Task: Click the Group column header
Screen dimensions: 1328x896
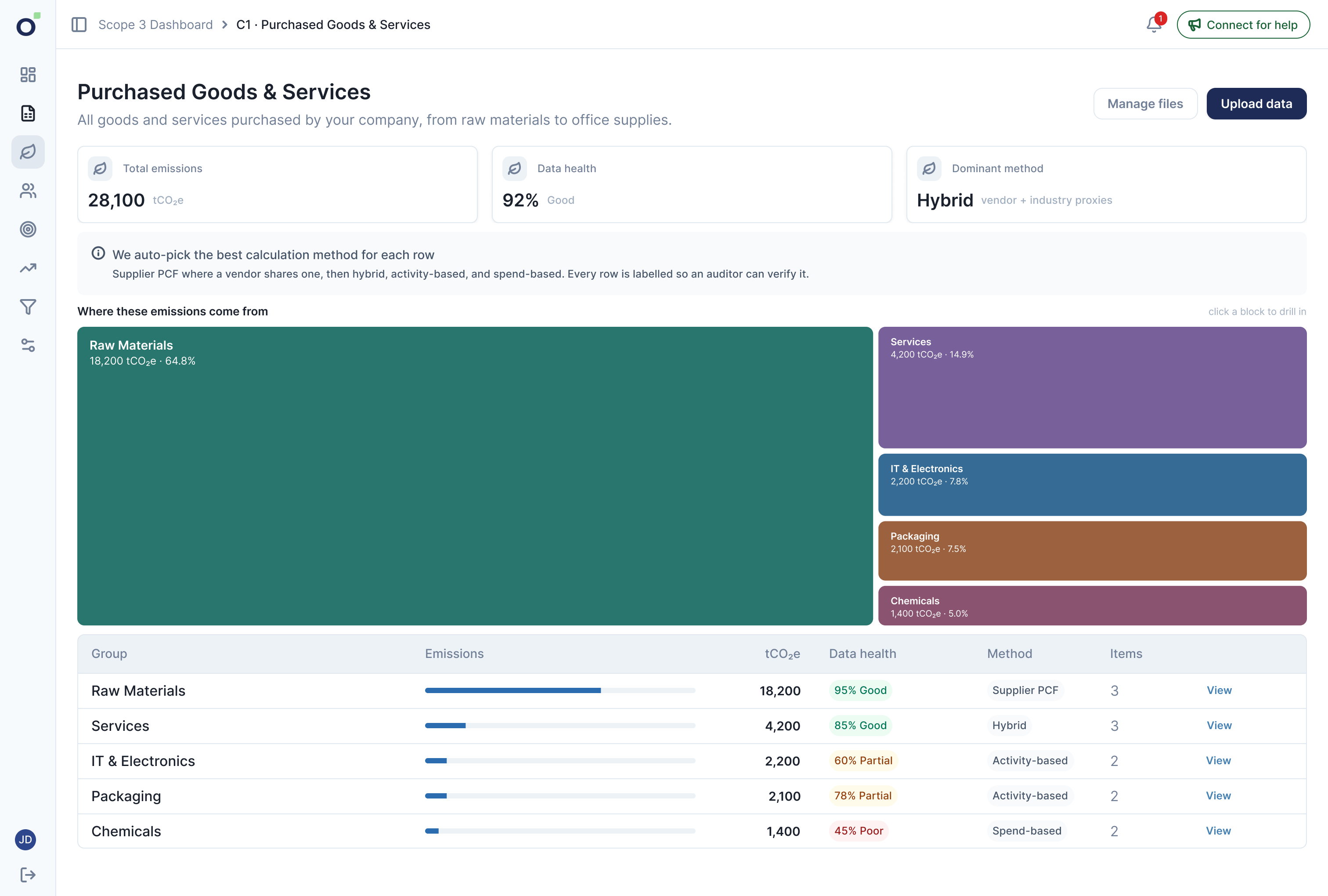Action: point(109,654)
